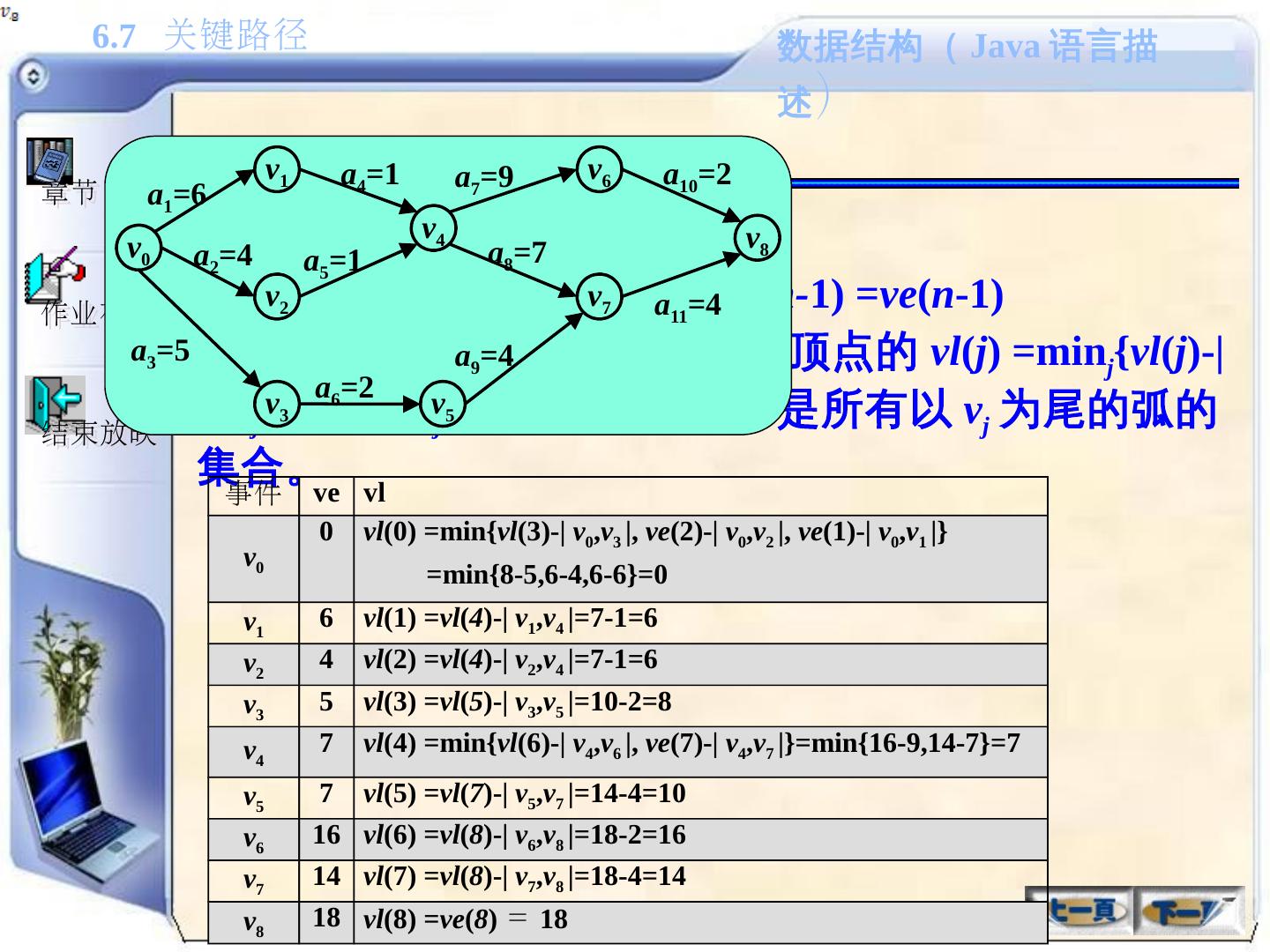Click ve value 5 in v3 row
Image resolution: width=1270 pixels, height=952 pixels.
[326, 702]
